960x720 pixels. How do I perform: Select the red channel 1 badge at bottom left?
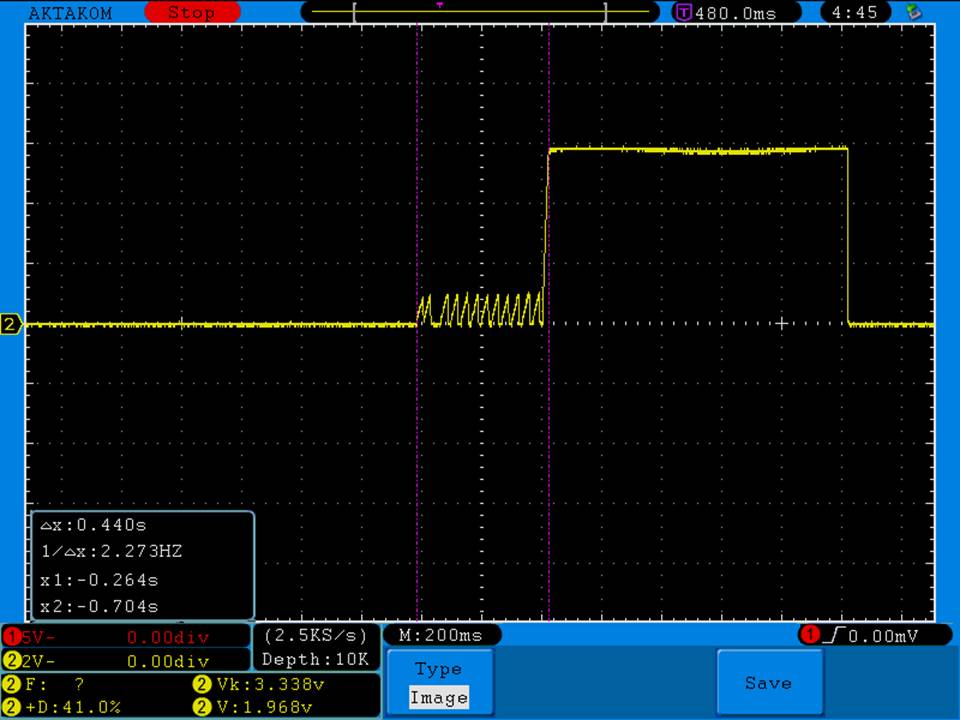tap(11, 637)
